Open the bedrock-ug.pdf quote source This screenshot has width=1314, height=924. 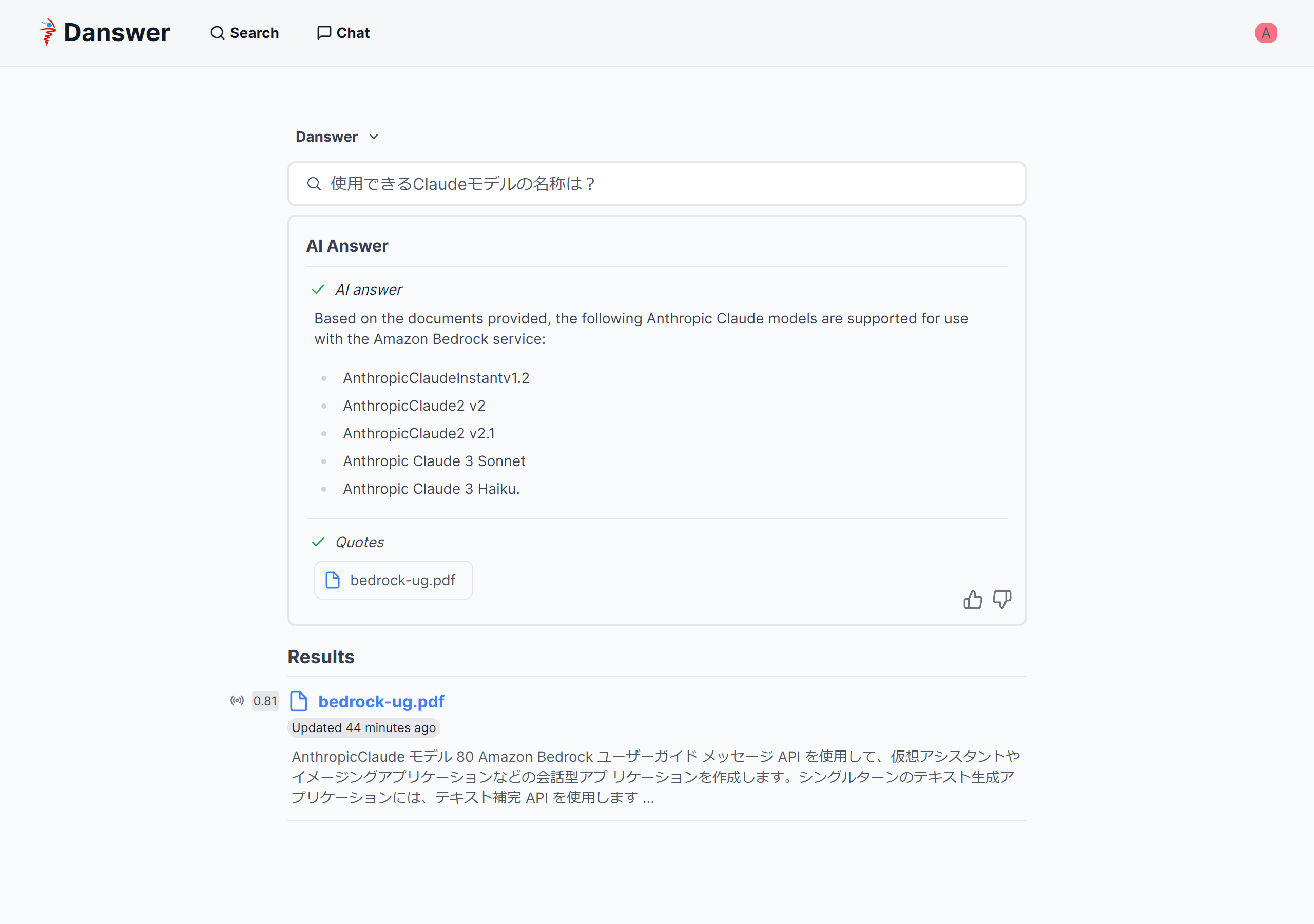(402, 580)
